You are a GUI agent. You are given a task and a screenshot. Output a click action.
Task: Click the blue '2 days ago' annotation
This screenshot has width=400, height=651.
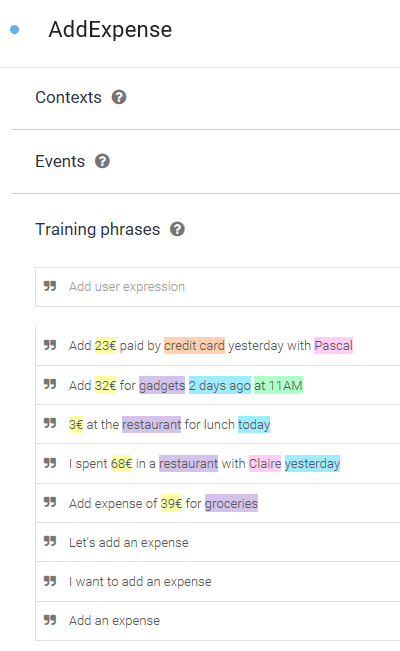click(x=220, y=385)
